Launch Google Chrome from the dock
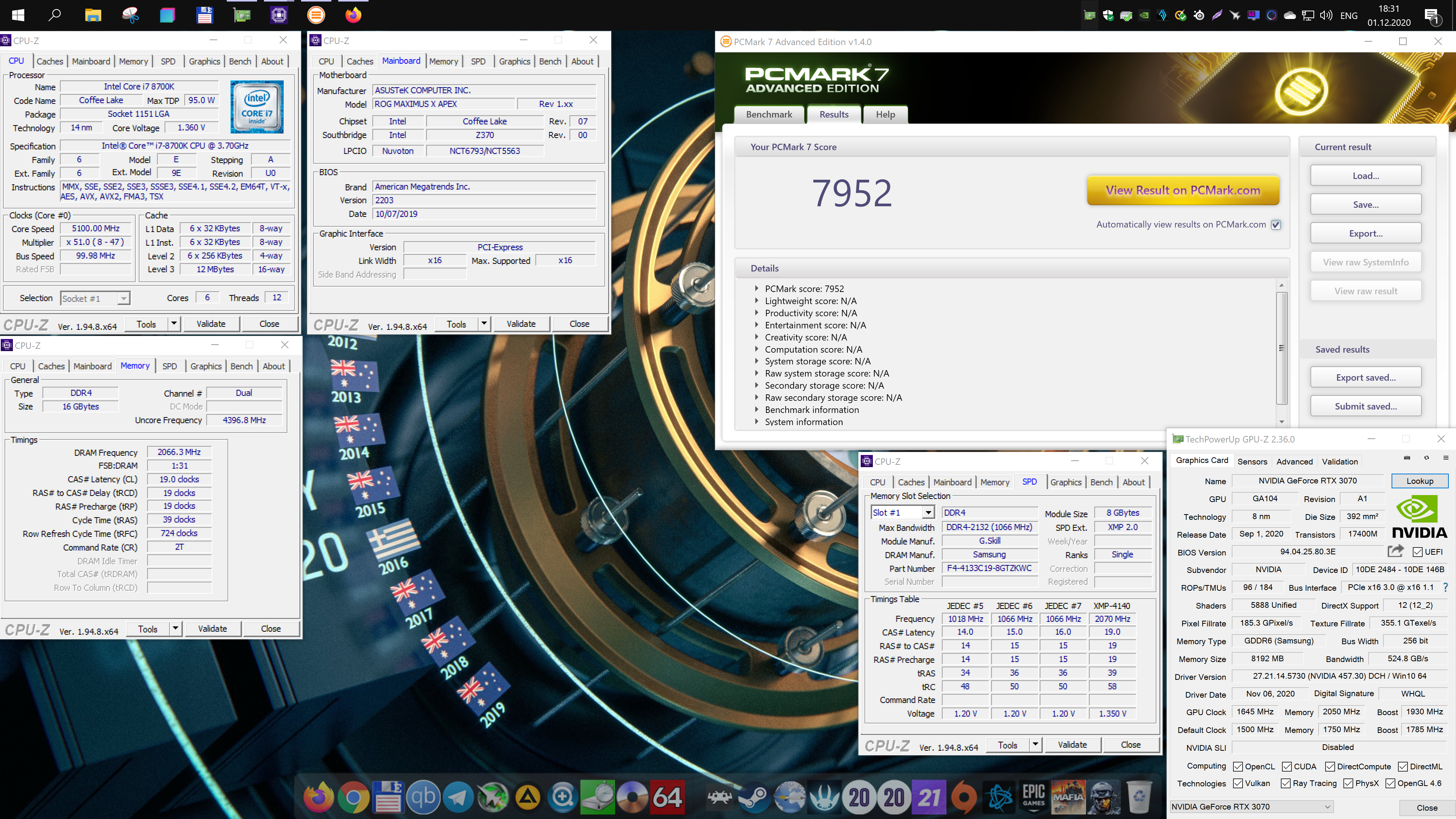Viewport: 1456px width, 819px height. (x=353, y=797)
